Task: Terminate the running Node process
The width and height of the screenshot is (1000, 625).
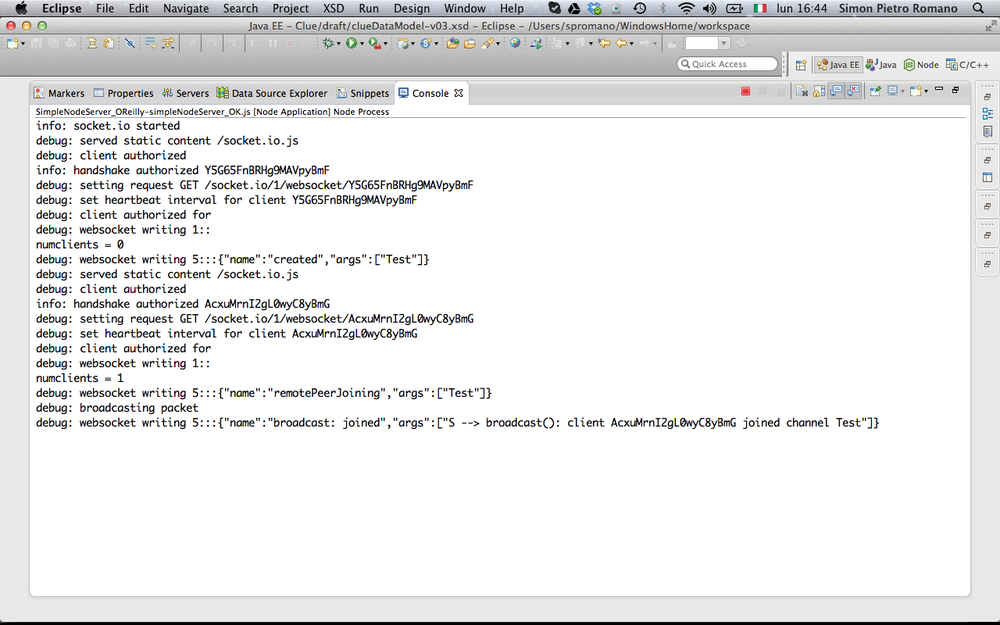Action: [x=746, y=92]
